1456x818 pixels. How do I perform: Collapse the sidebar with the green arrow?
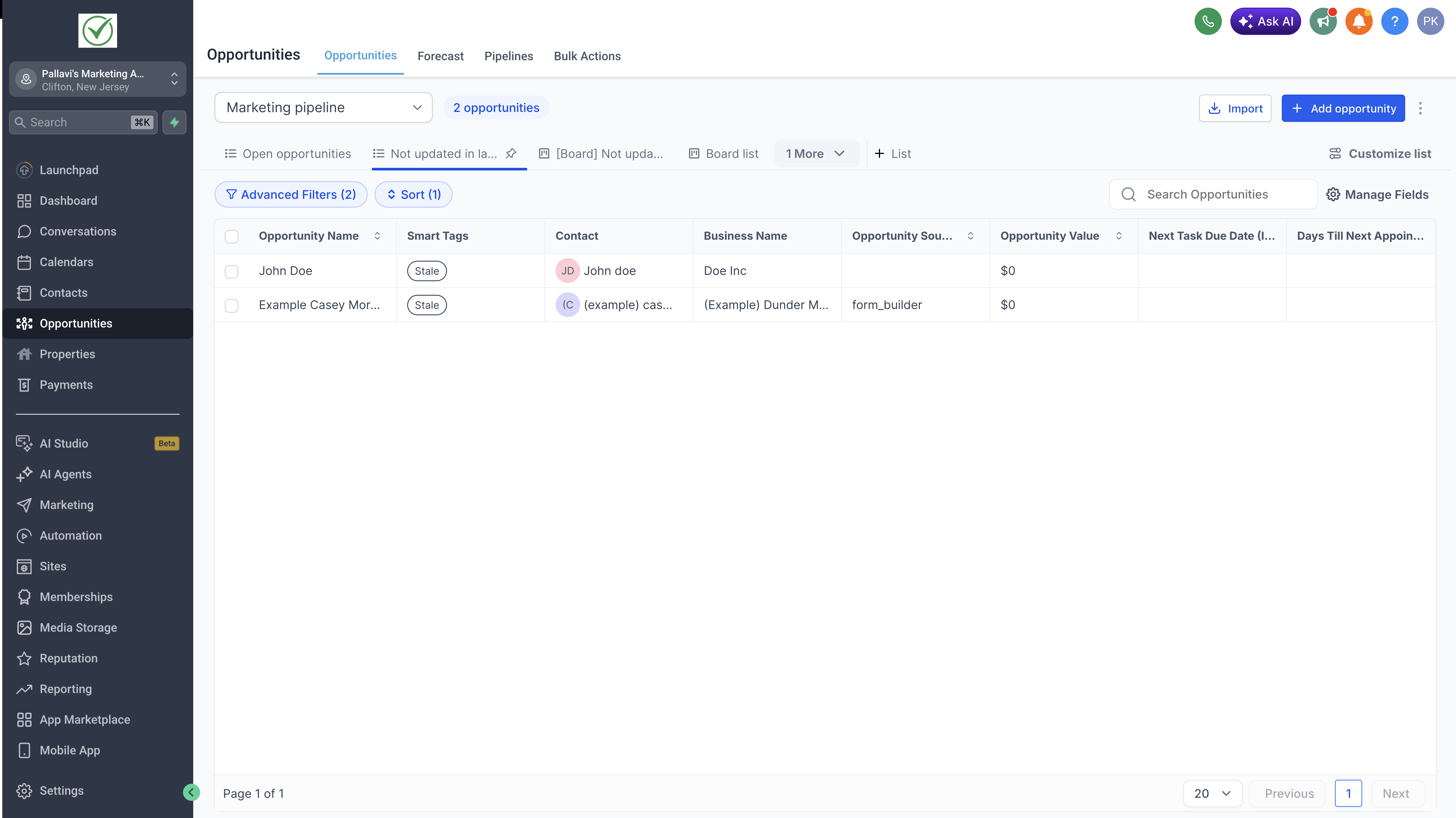pyautogui.click(x=191, y=792)
